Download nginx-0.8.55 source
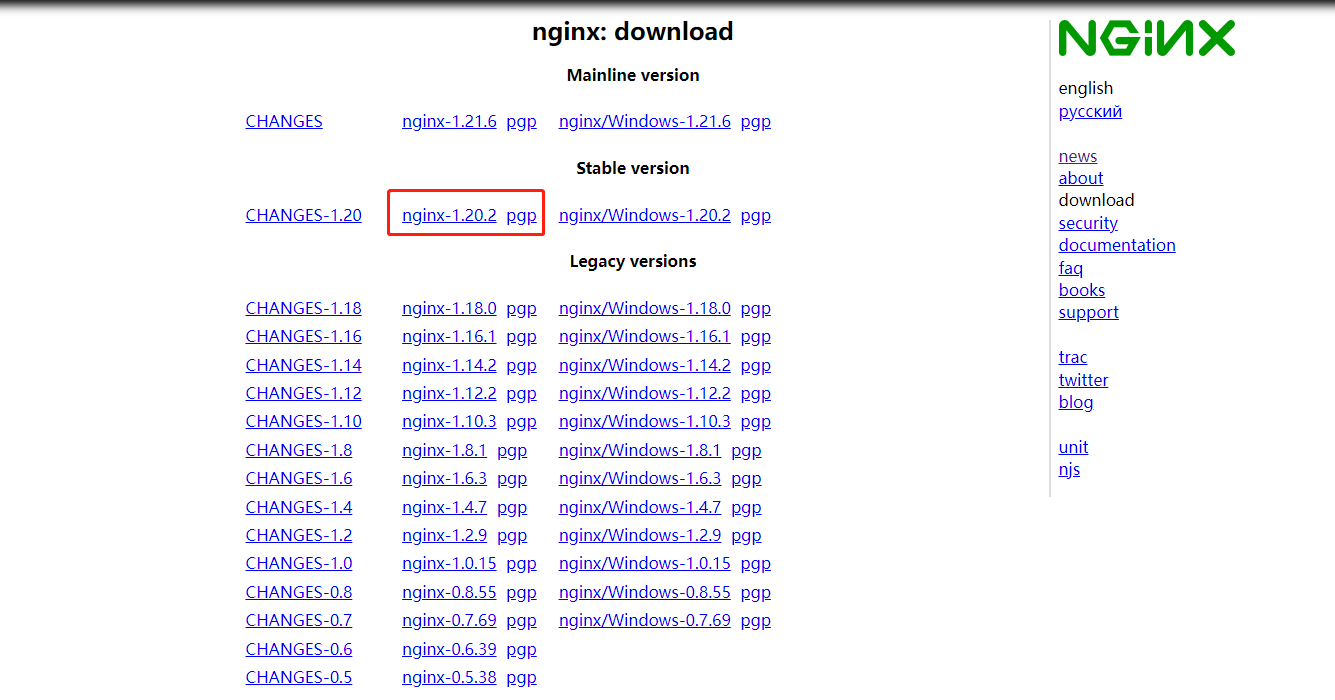Image resolution: width=1335 pixels, height=700 pixels. (449, 592)
